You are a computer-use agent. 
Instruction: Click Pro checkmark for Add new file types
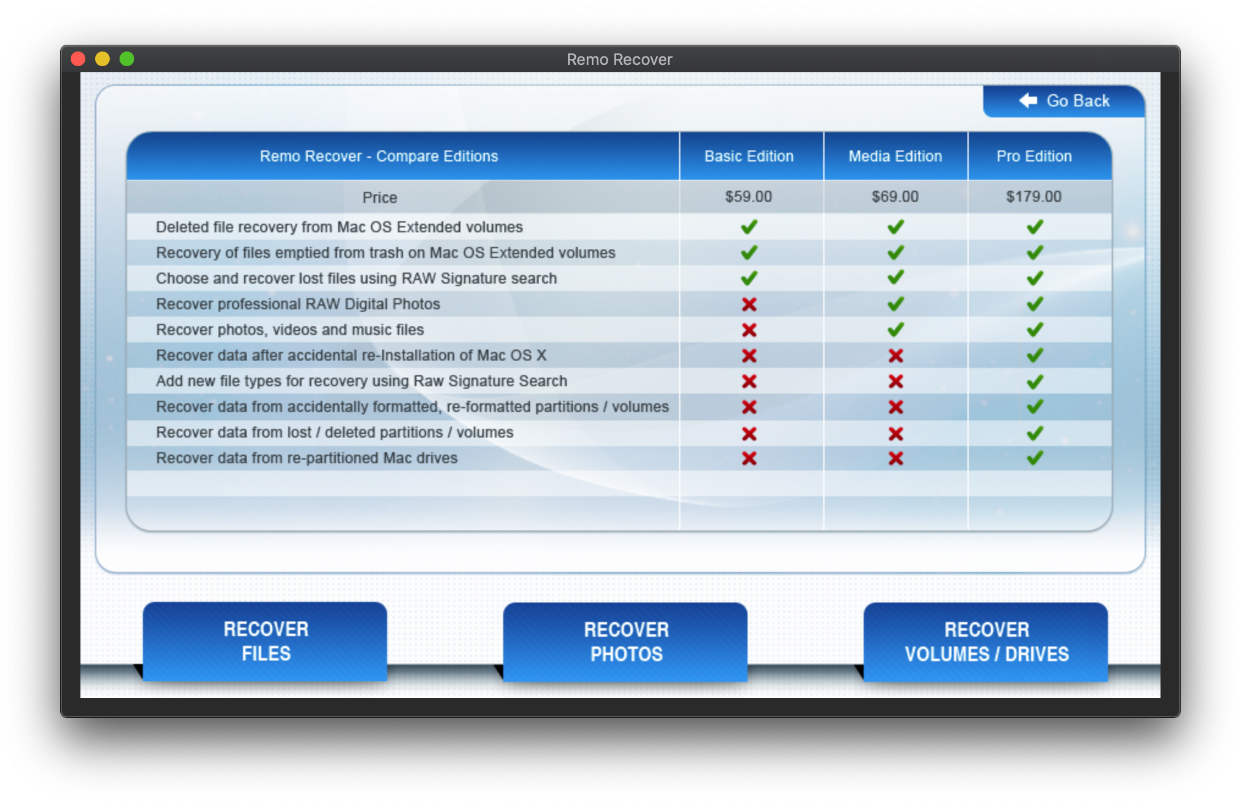1034,381
